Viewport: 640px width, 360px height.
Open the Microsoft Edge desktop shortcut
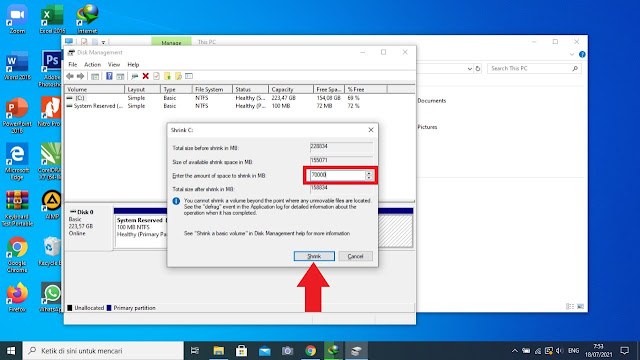click(x=17, y=161)
